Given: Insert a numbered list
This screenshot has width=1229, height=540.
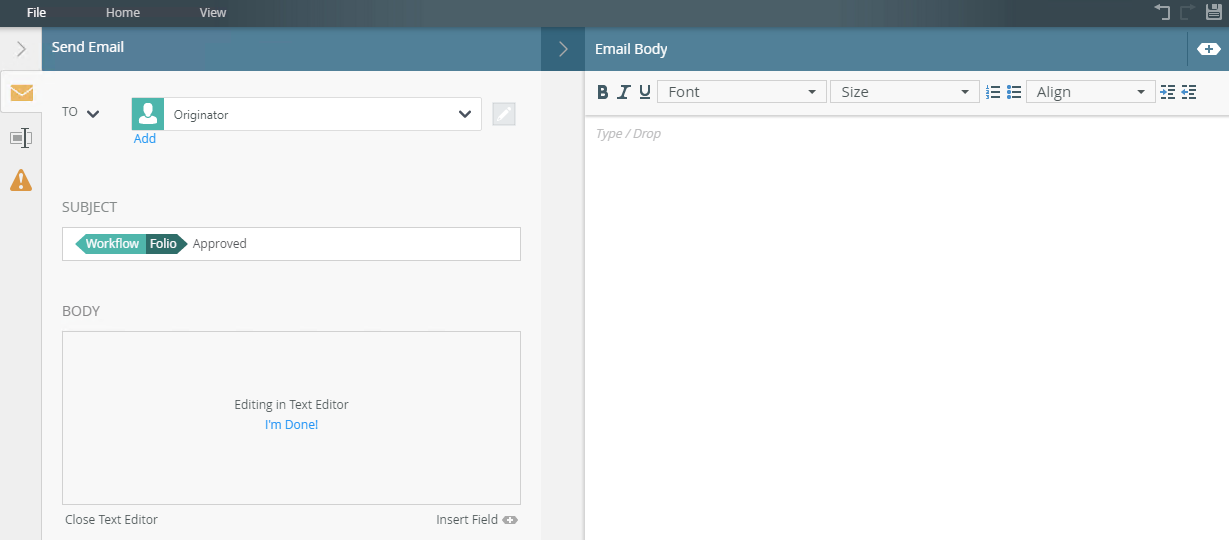Looking at the screenshot, I should 993,92.
